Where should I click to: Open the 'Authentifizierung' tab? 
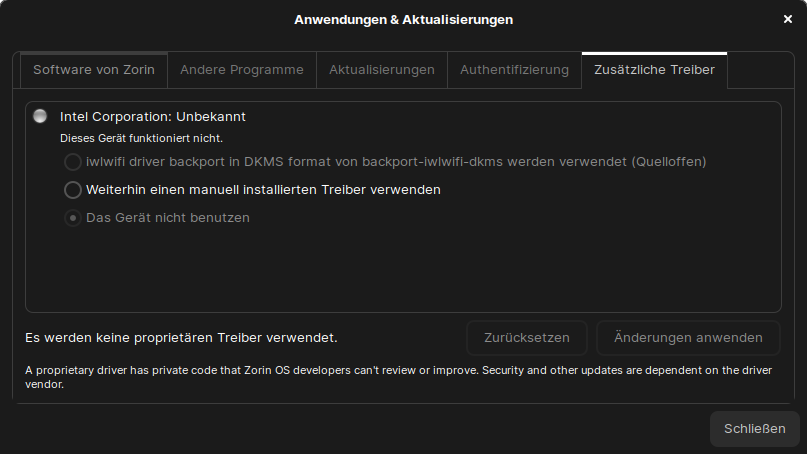[x=514, y=70]
